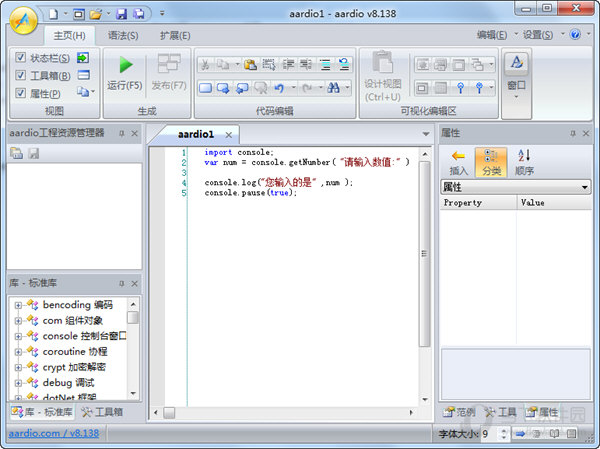The height and width of the screenshot is (449, 600).
Task: Close the aardio project manager panel
Action: pyautogui.click(x=134, y=134)
